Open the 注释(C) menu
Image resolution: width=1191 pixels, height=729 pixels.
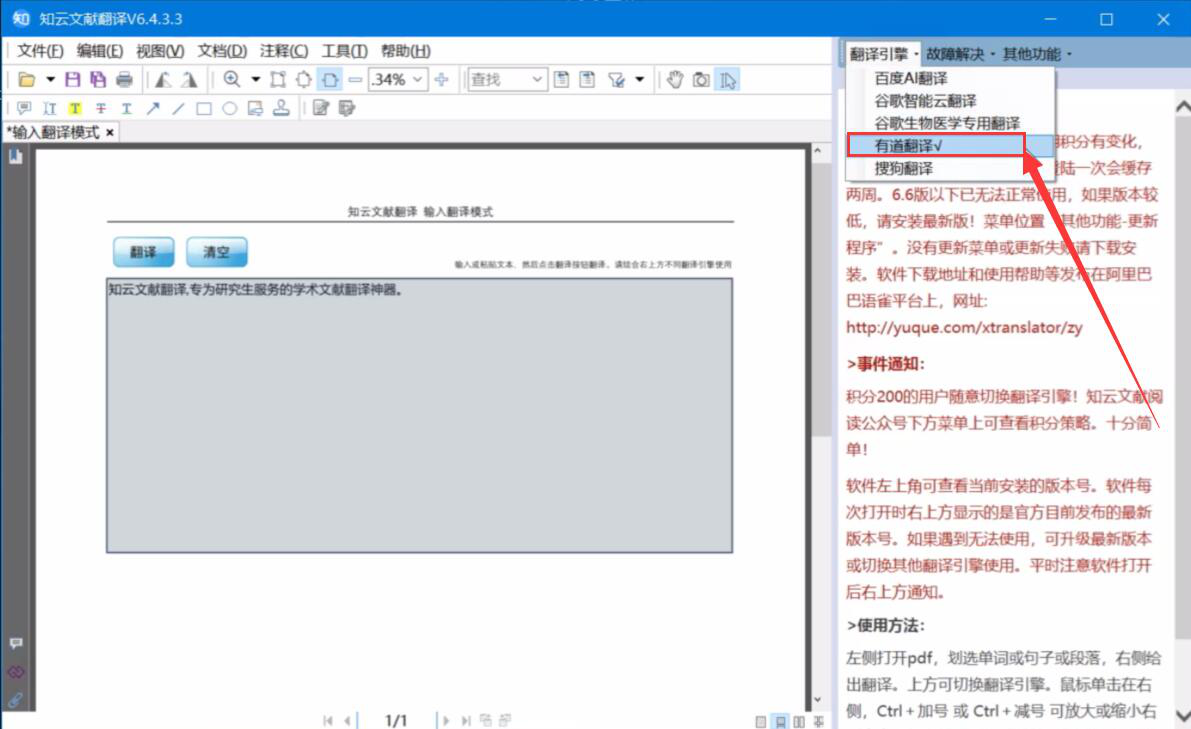coord(283,51)
